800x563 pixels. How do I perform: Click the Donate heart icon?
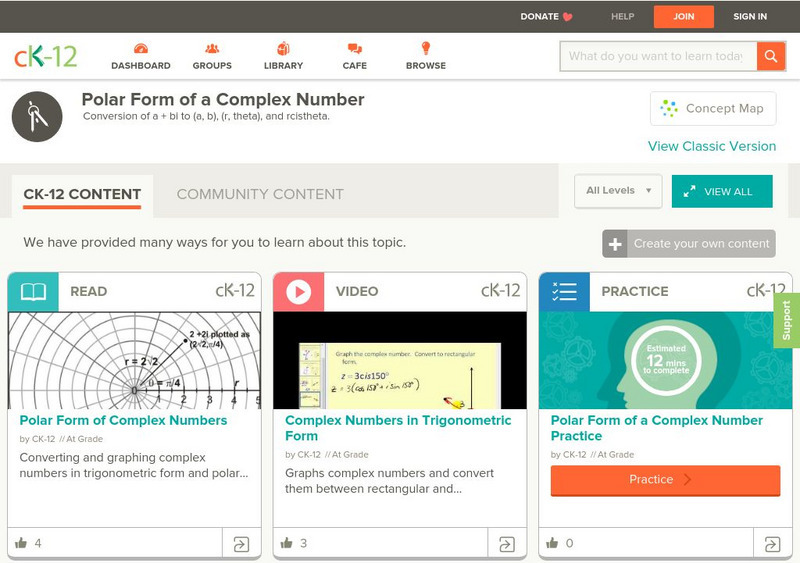pos(567,17)
